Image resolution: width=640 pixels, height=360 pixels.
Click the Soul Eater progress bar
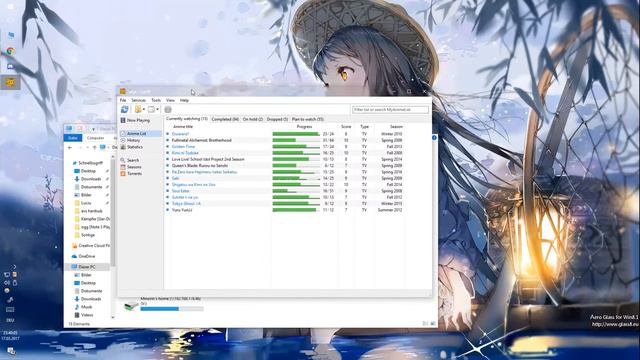coord(296,191)
